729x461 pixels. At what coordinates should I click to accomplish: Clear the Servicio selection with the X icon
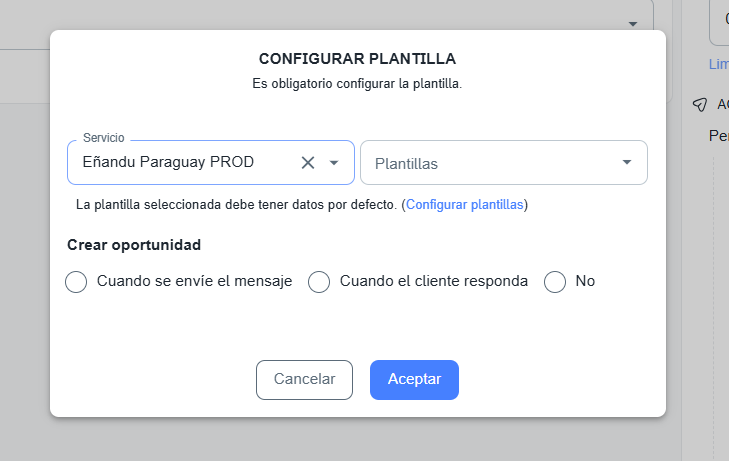[x=308, y=163]
